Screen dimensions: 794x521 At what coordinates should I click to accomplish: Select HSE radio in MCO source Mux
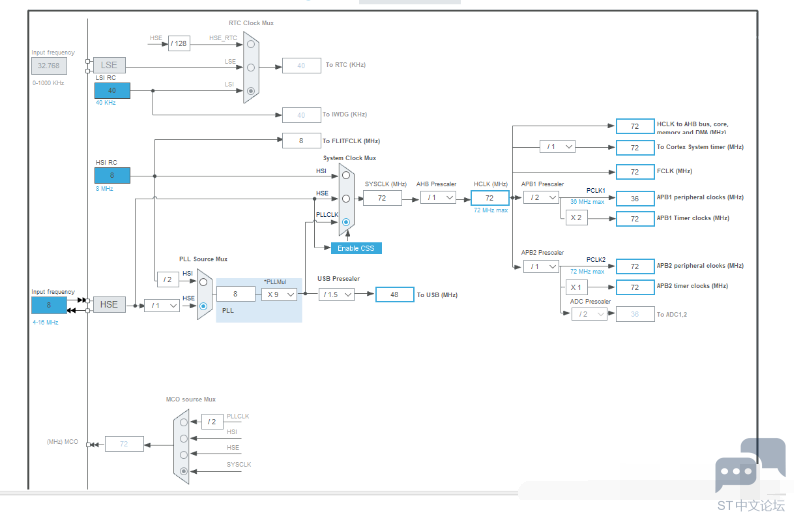pyautogui.click(x=184, y=455)
